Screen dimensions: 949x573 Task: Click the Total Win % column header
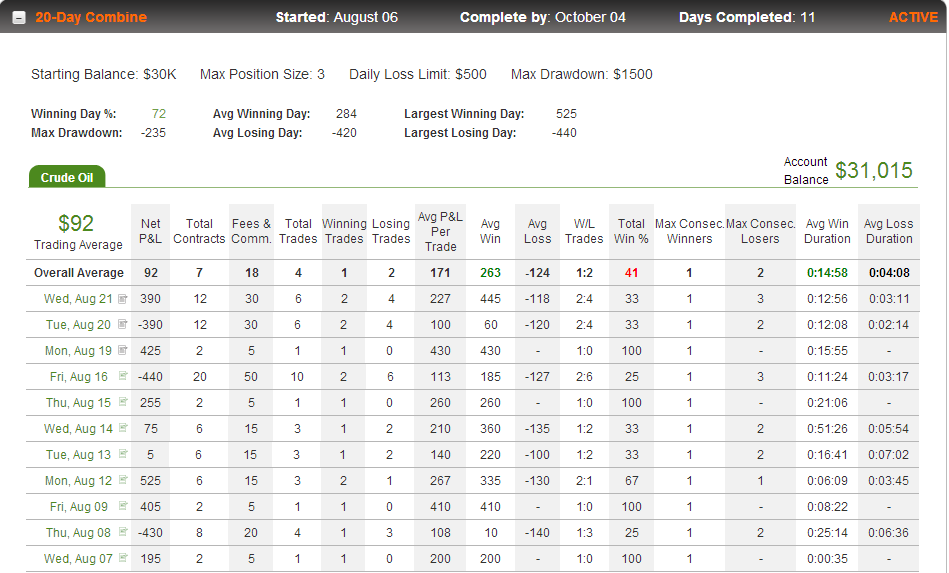point(631,231)
